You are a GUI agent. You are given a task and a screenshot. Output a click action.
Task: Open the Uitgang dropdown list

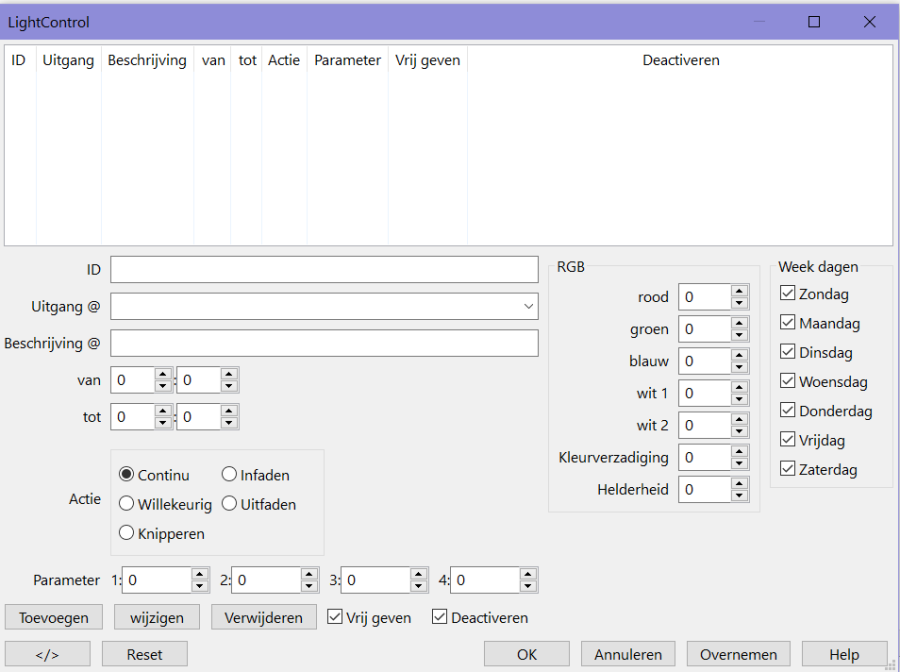[x=528, y=306]
